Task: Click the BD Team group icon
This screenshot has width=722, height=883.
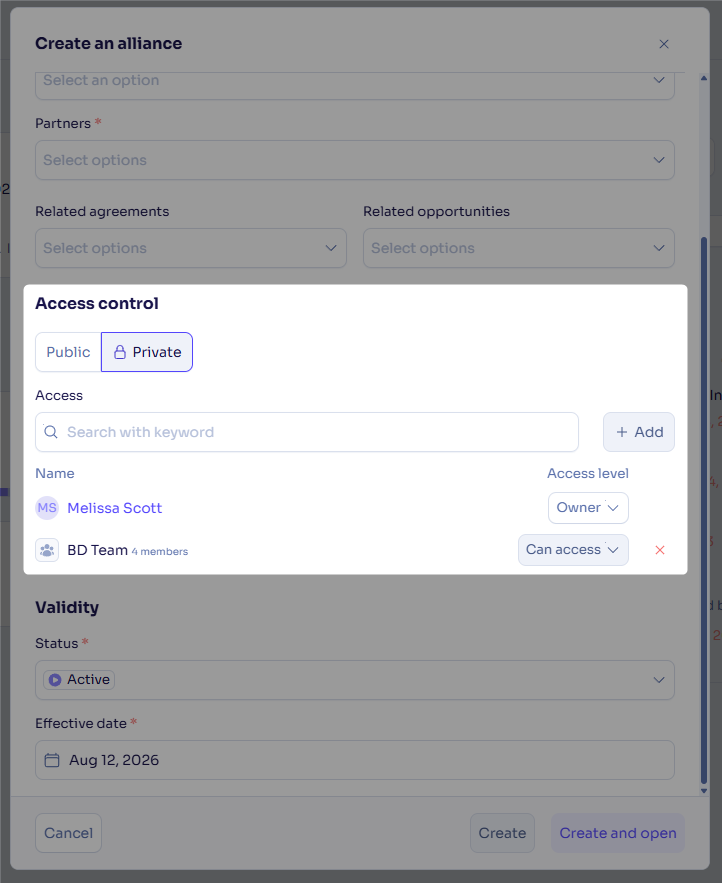Action: coord(47,550)
